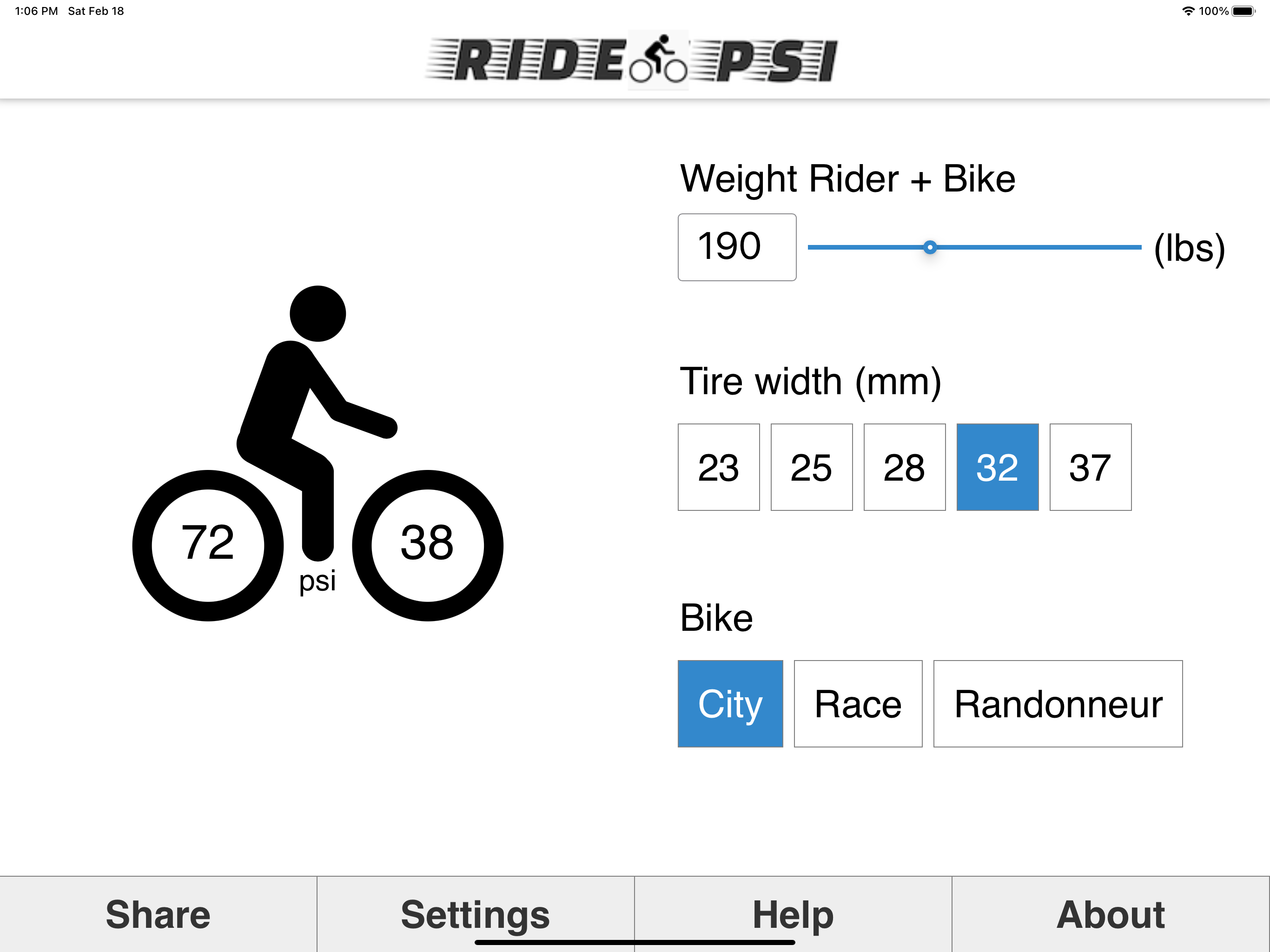Focus the weight field showing 190

point(737,247)
